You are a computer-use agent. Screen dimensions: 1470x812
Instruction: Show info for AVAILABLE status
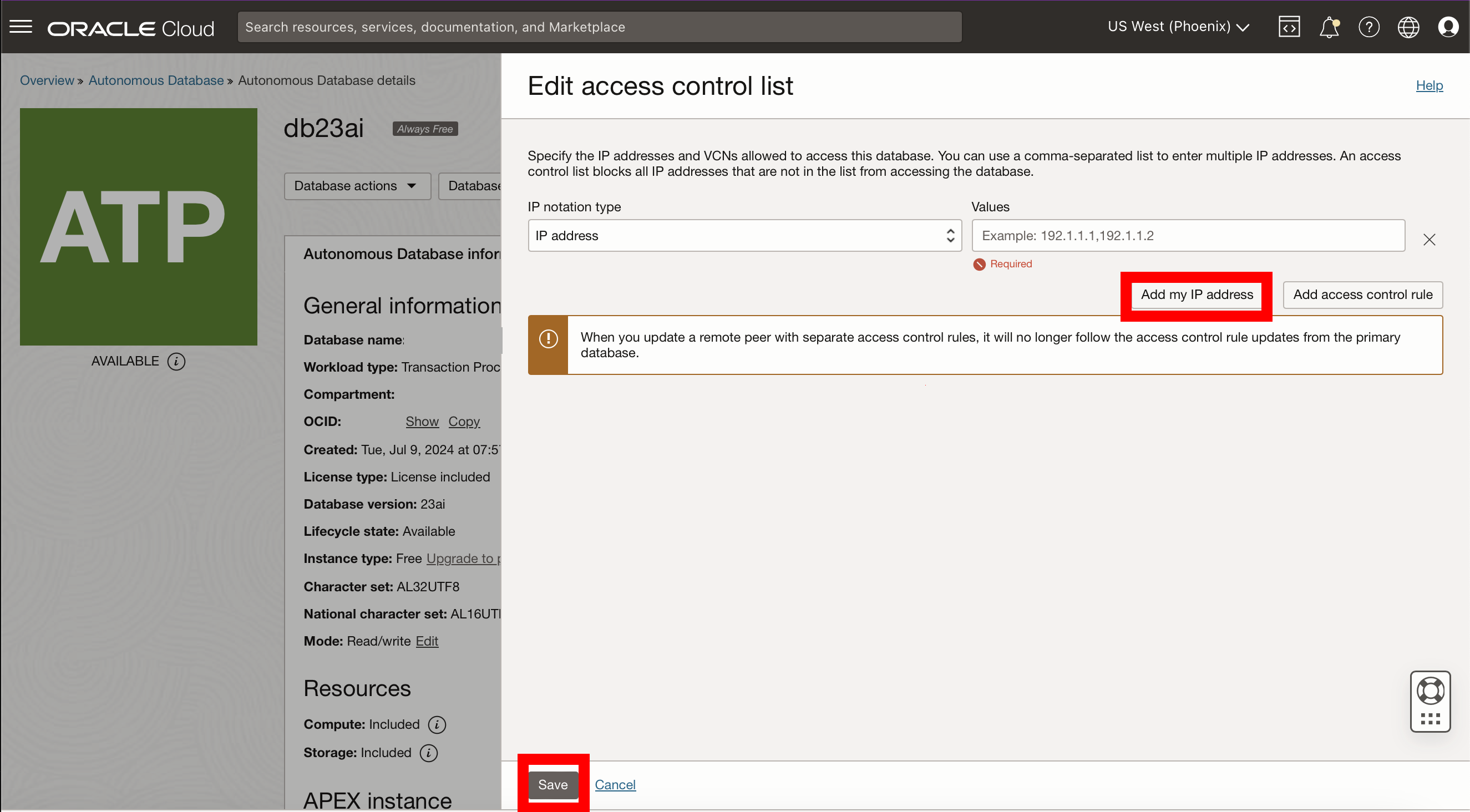click(x=176, y=361)
